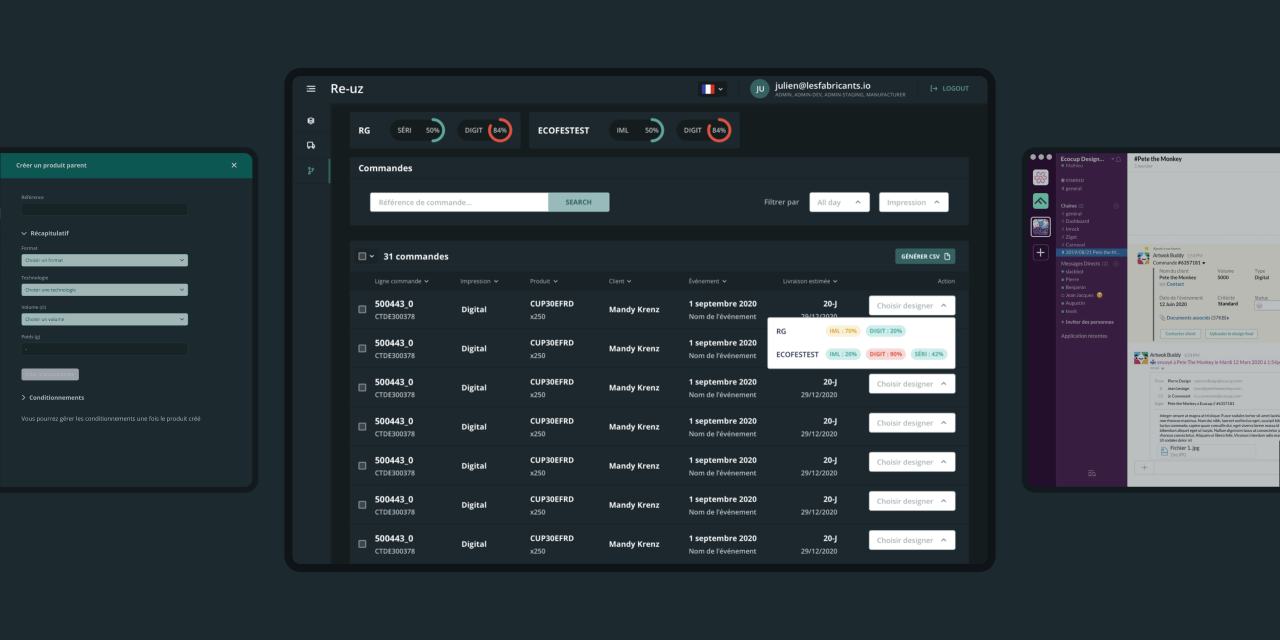Screen dimensions: 1280x640
Task: Open the Dashboard channel in Slack
Action: pos(1076,221)
